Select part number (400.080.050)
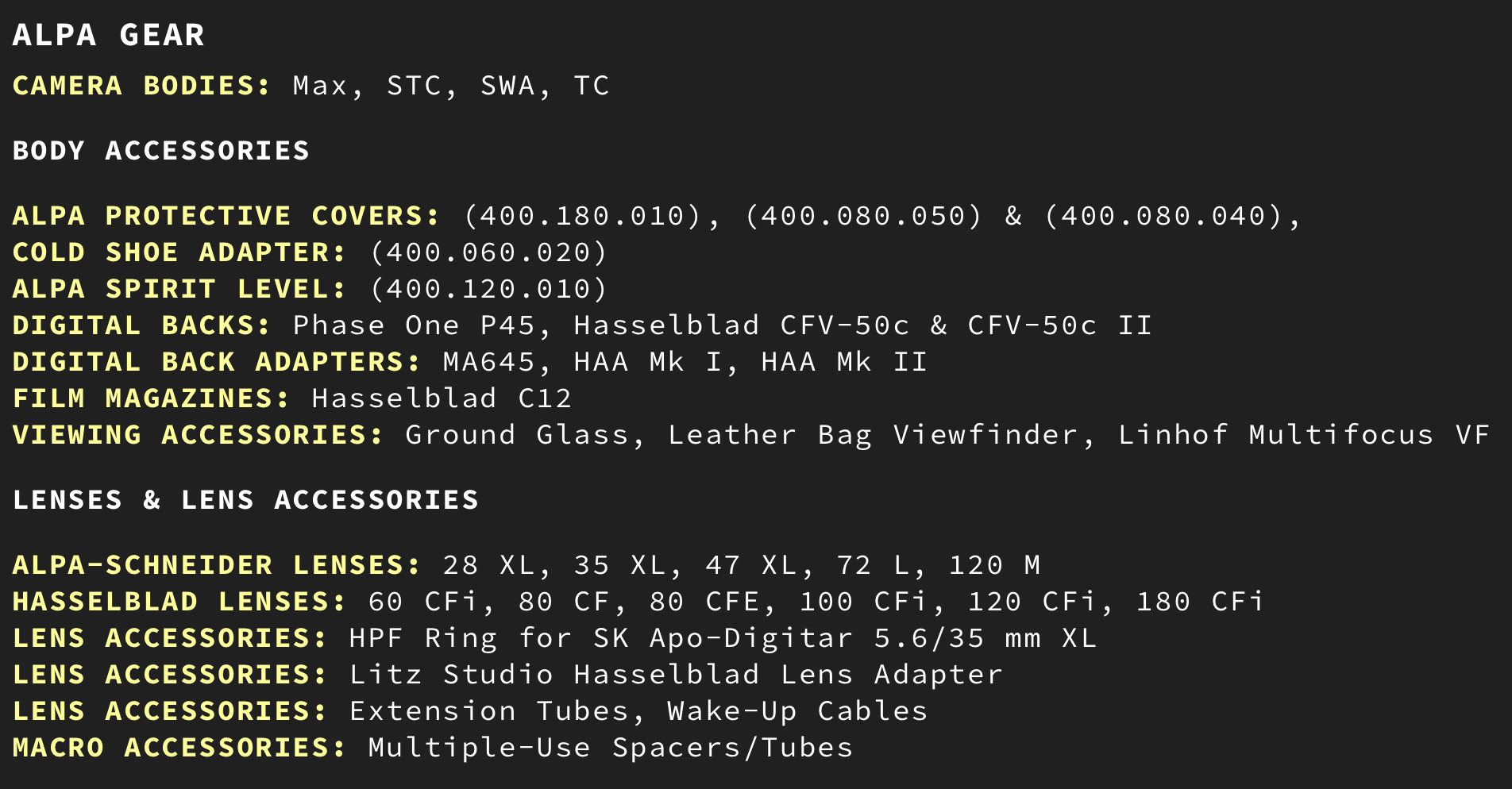 pyautogui.click(x=864, y=216)
